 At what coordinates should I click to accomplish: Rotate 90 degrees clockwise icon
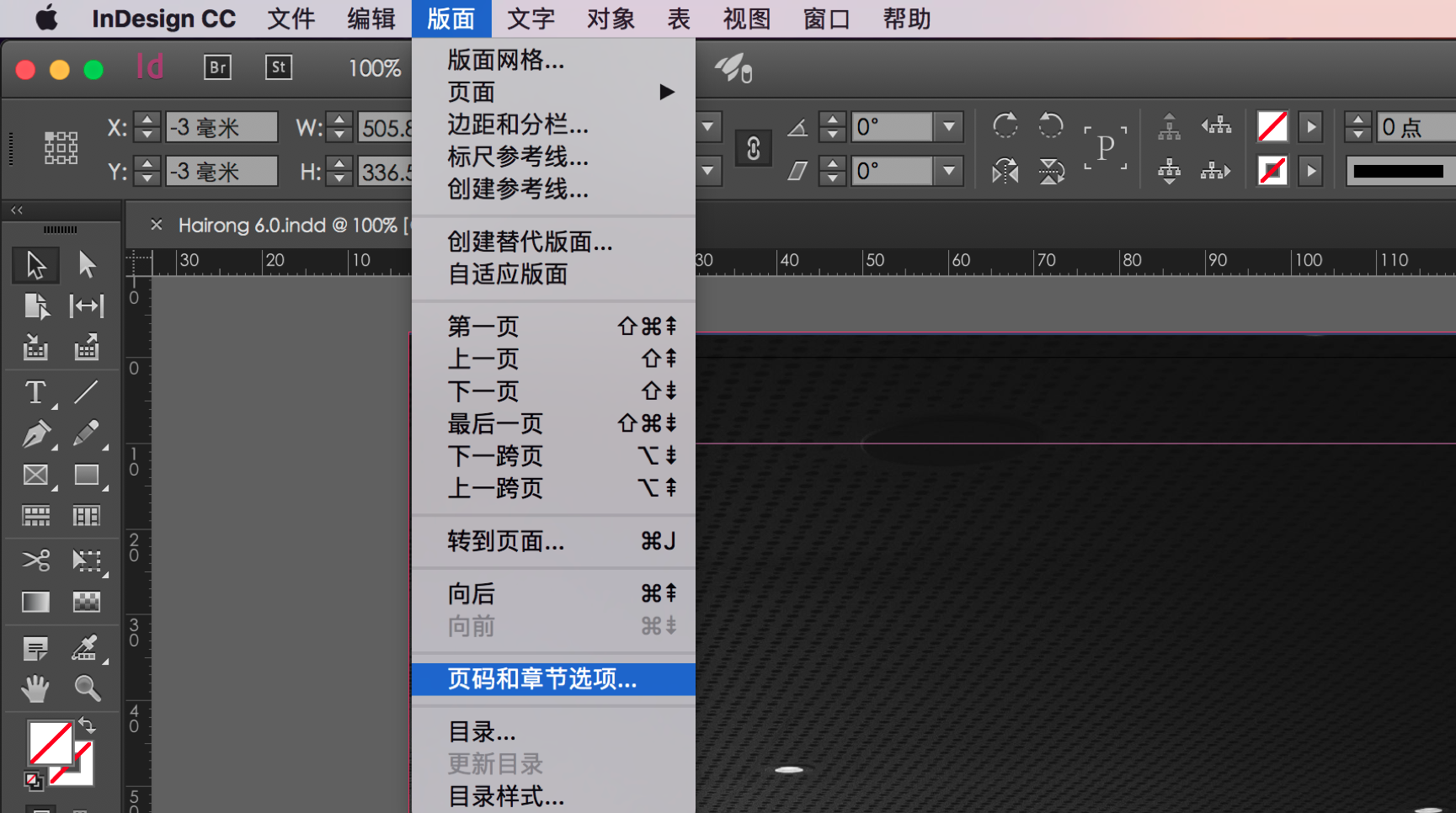[x=1005, y=126]
